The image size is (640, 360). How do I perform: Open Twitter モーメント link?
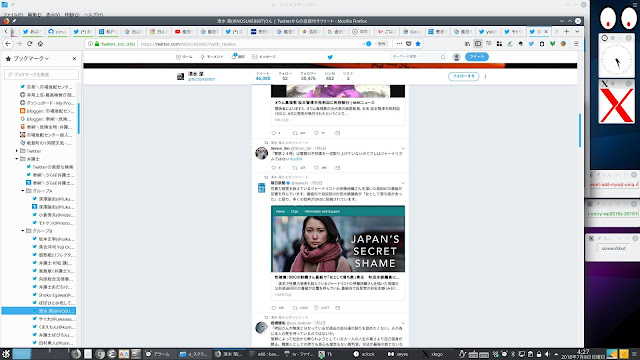click(211, 57)
